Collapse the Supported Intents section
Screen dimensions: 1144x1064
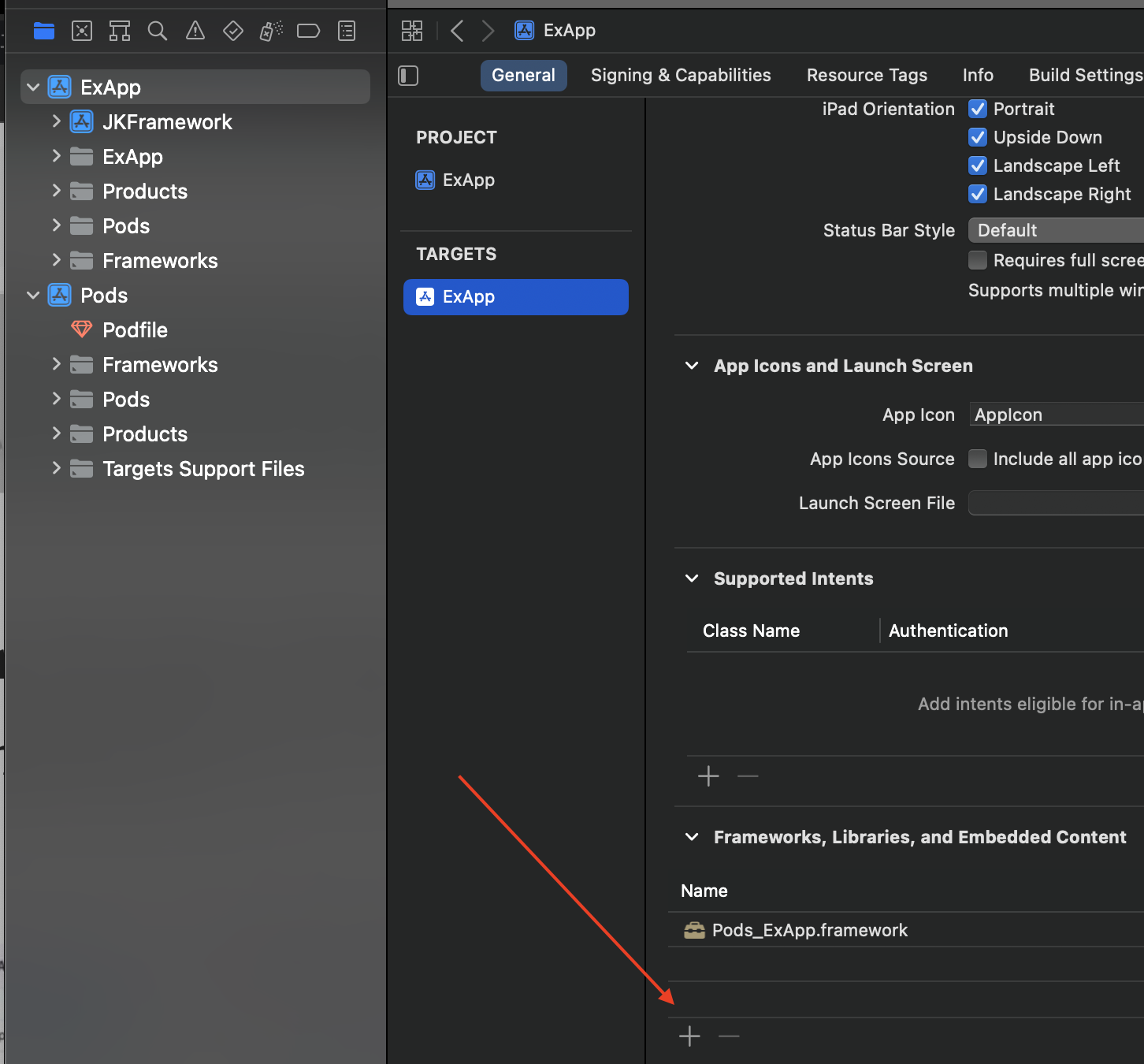point(692,579)
